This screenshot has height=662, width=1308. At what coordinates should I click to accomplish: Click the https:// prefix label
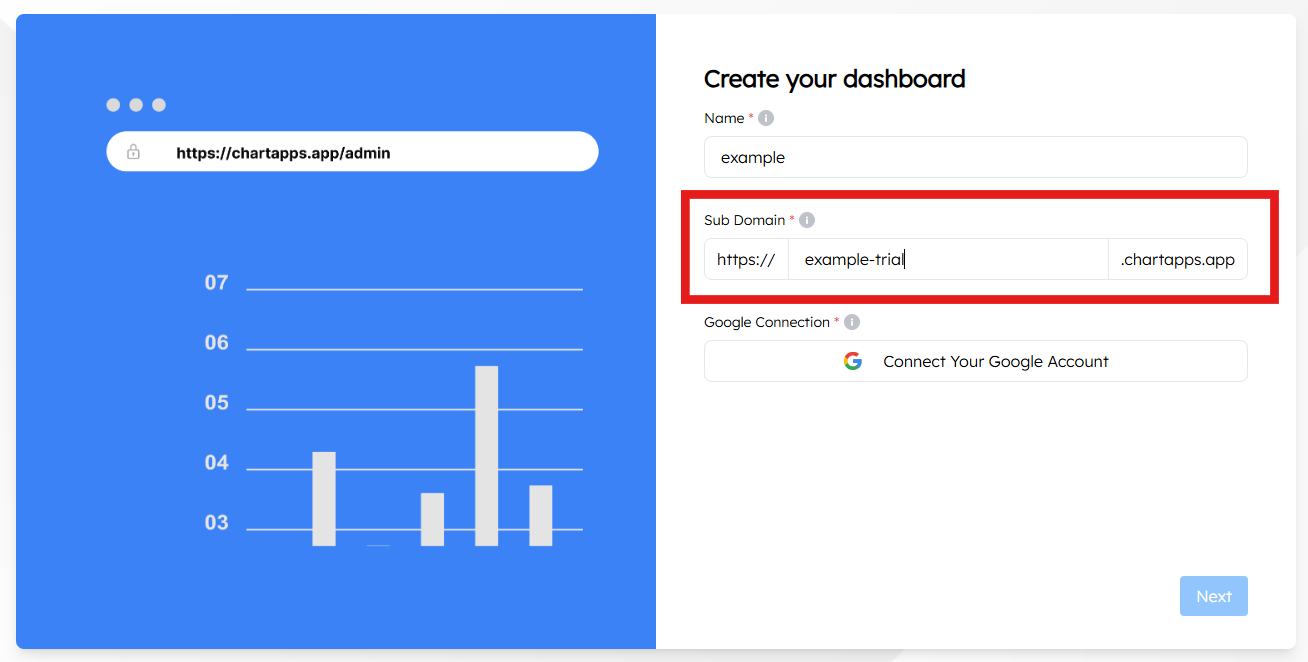[x=746, y=259]
